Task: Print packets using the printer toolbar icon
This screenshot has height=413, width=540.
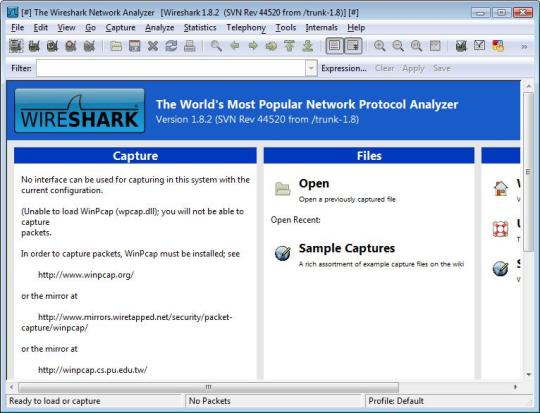Action: click(189, 46)
